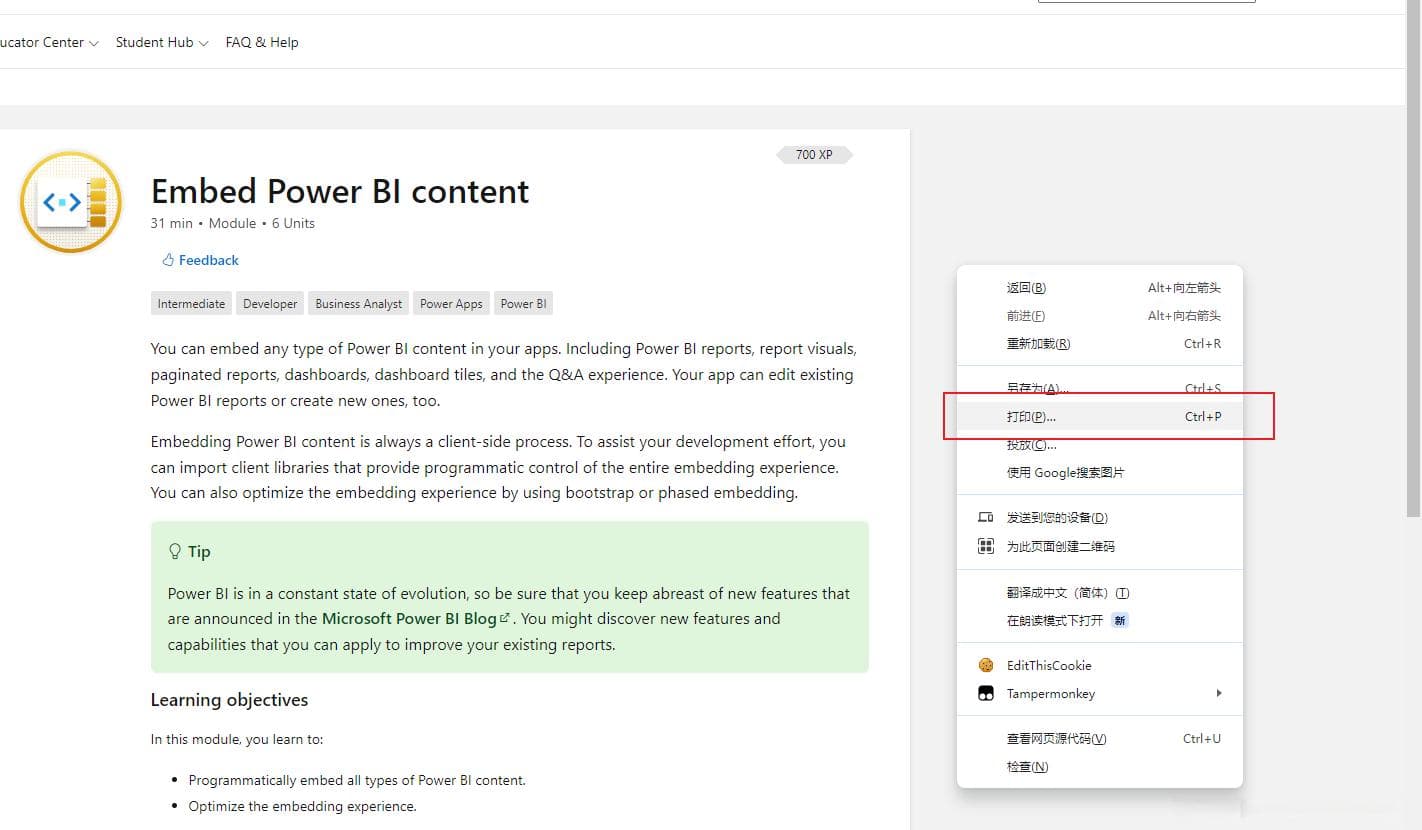
Task: Open the 打印(P)... context menu entry
Action: 1099,416
